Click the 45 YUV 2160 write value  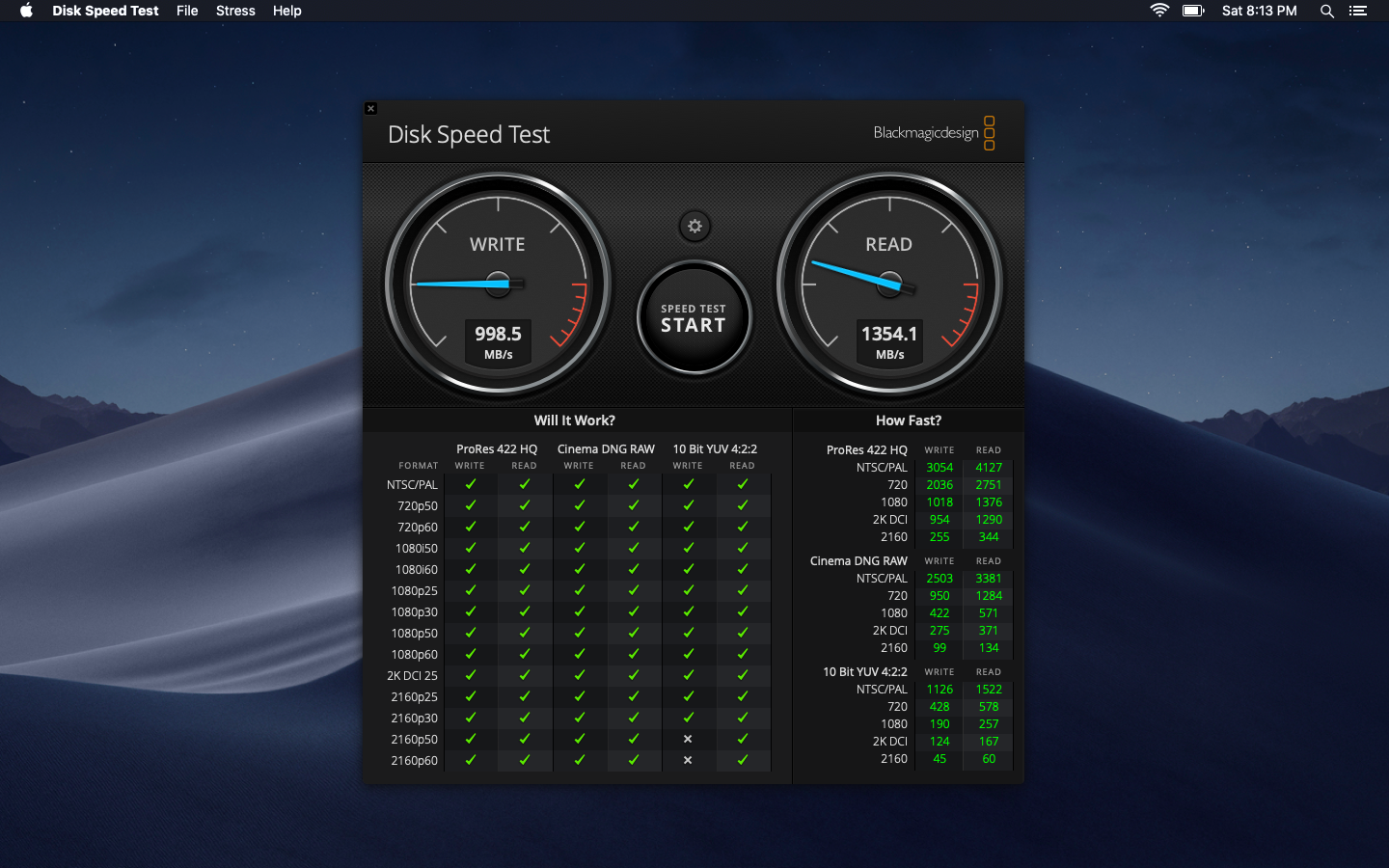(x=940, y=759)
